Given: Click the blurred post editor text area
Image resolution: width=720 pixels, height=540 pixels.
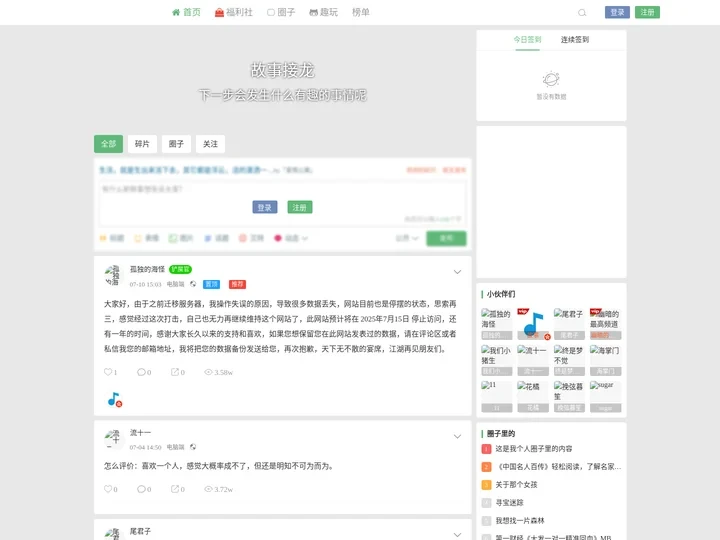Looking at the screenshot, I should (x=282, y=203).
